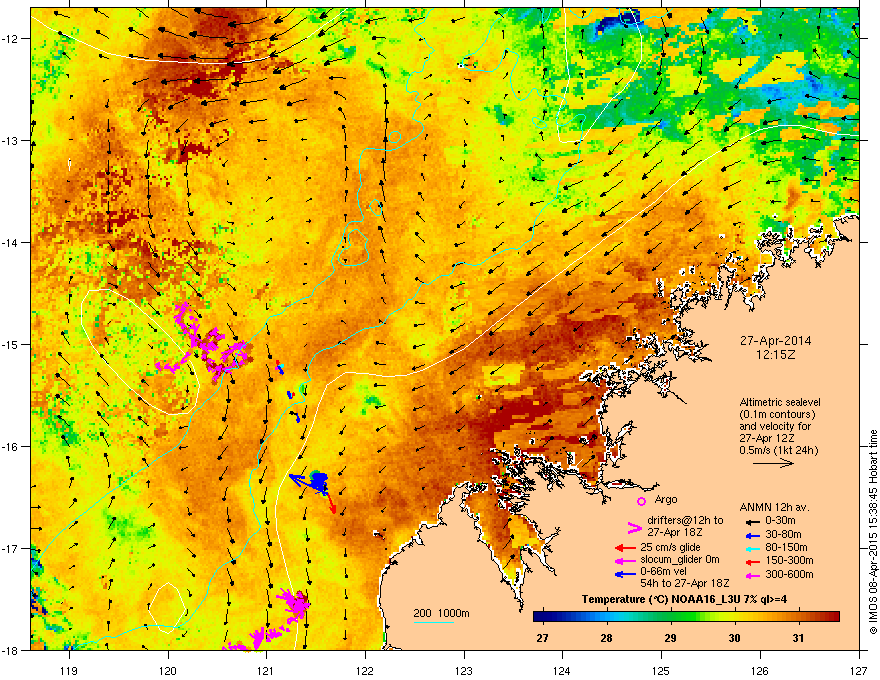Click the '80-150m' depth label

pos(786,547)
